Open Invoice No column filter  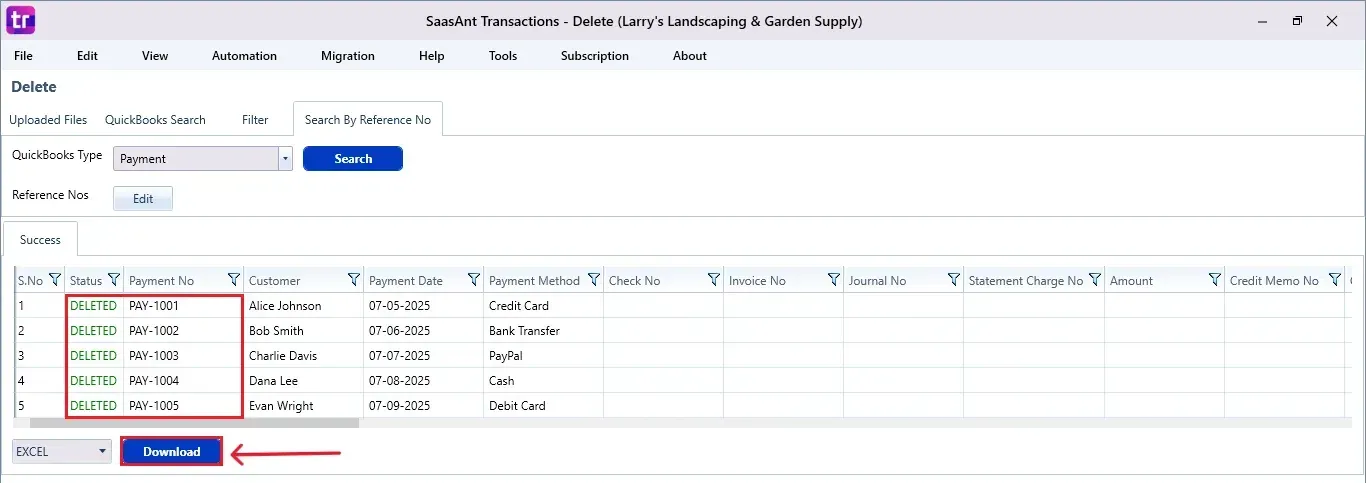pyautogui.click(x=834, y=280)
